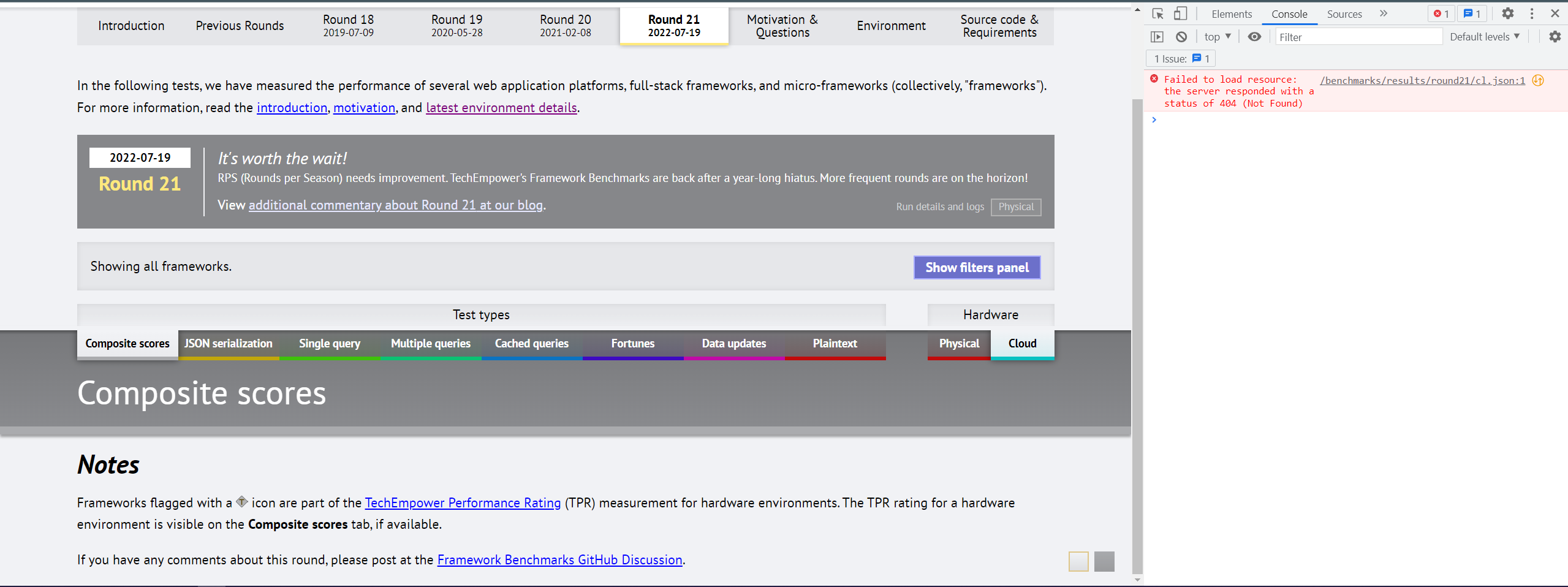Viewport: 1568px width, 587px height.
Task: Toggle the device toolbar icon
Action: tap(1180, 13)
